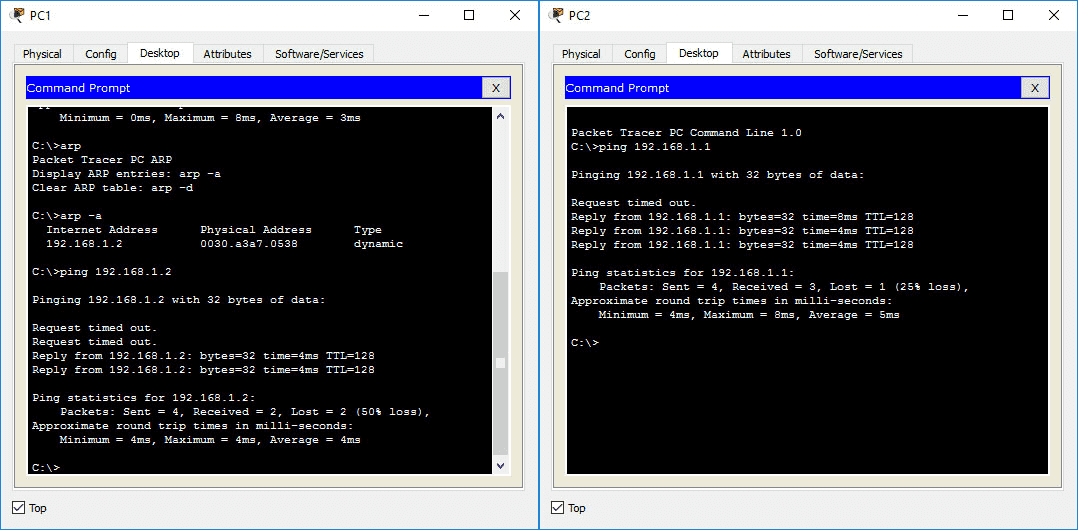Open Software/Services tab in PC1

point(319,54)
